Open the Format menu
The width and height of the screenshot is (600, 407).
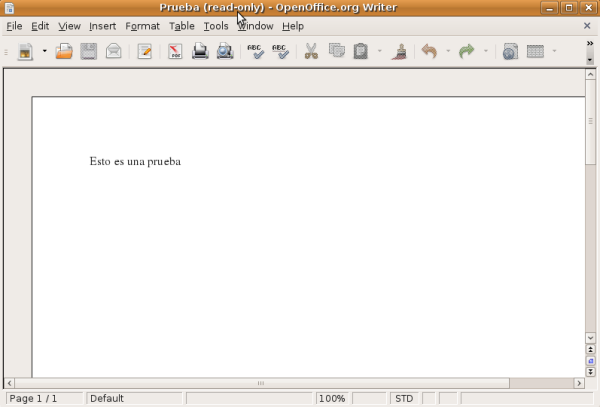click(x=143, y=26)
